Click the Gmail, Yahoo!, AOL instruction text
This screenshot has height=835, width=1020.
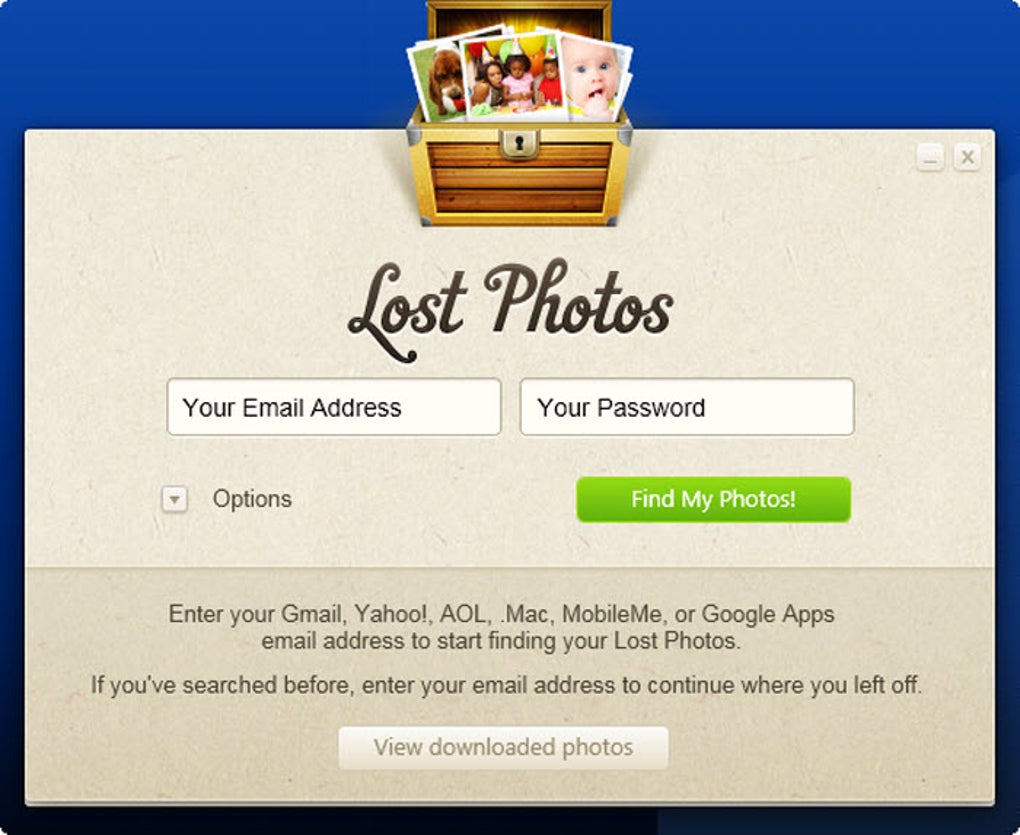(x=501, y=627)
